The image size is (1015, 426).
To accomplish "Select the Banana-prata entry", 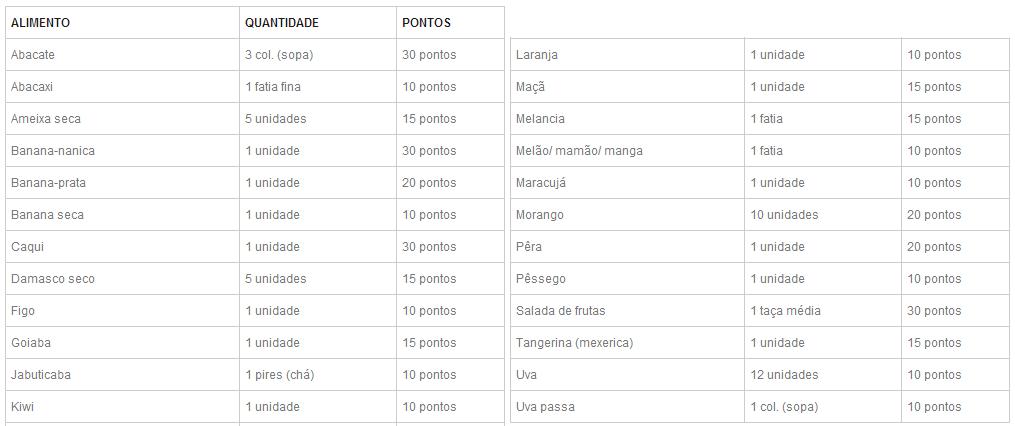I will point(48,183).
